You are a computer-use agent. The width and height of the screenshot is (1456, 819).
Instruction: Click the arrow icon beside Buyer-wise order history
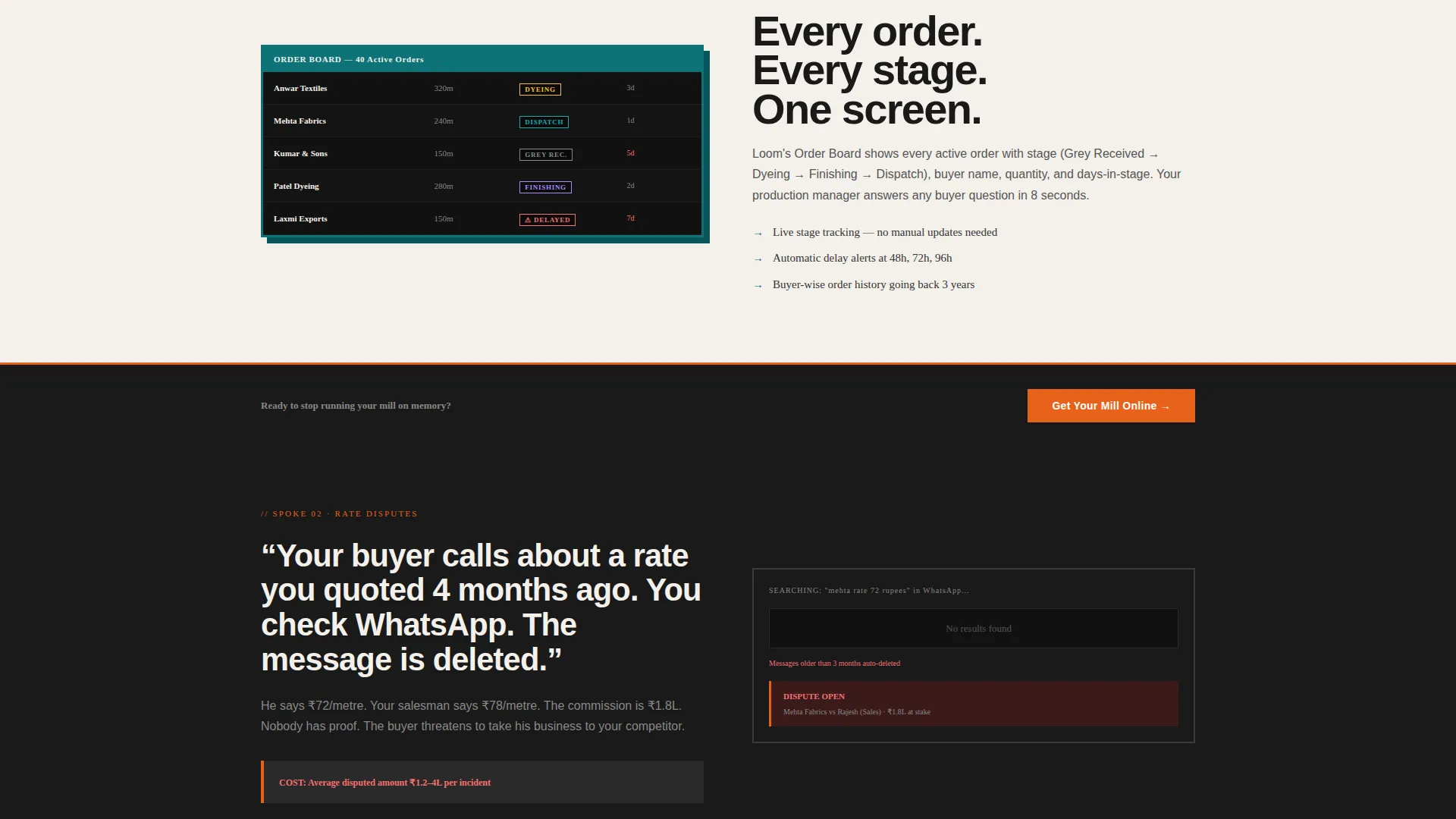click(x=758, y=286)
